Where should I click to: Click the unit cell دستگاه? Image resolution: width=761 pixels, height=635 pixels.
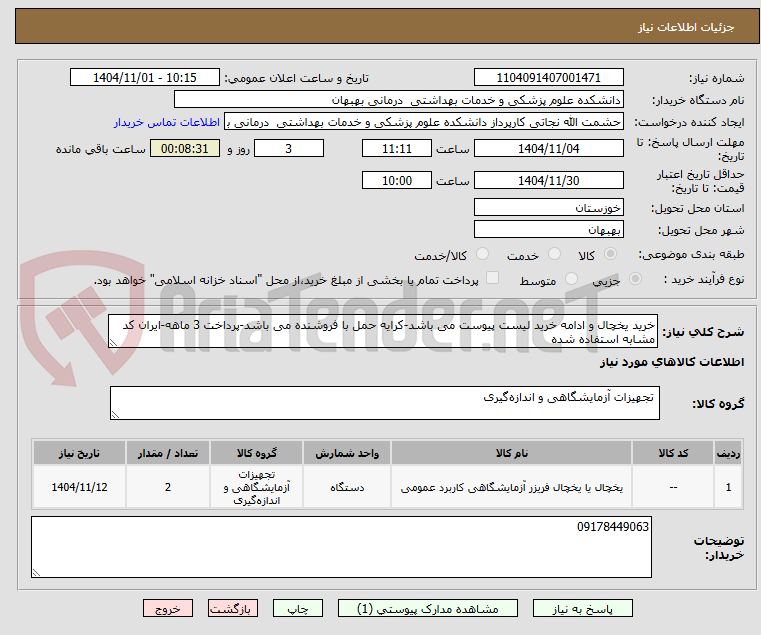(x=347, y=487)
